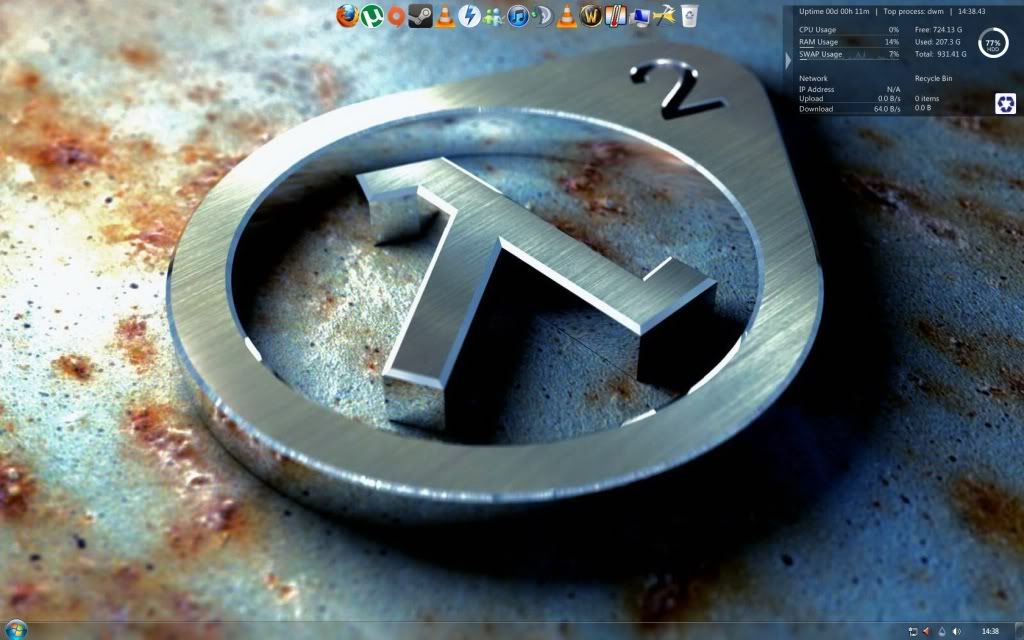This screenshot has height=640, width=1024.
Task: Click the "Network" heading in widget
Action: click(x=813, y=78)
